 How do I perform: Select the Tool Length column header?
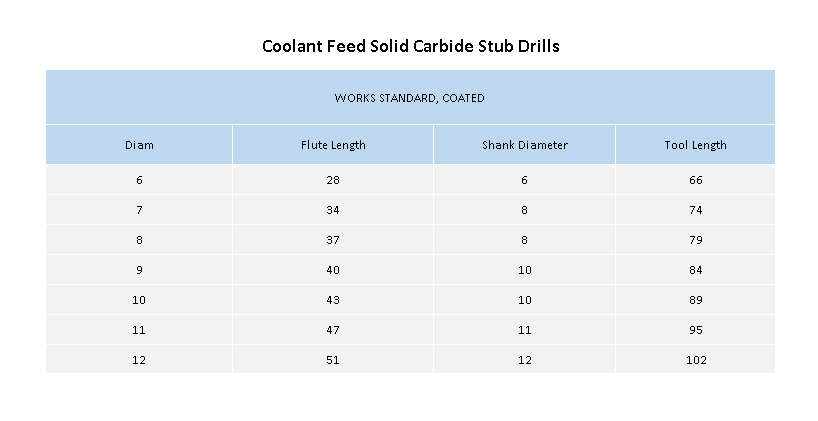[695, 145]
